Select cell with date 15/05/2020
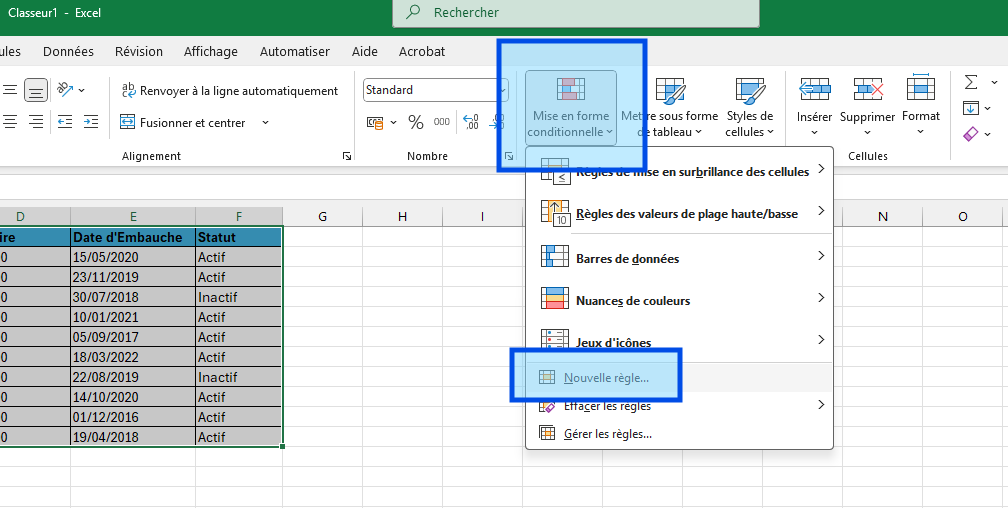This screenshot has width=1008, height=508. coord(133,257)
